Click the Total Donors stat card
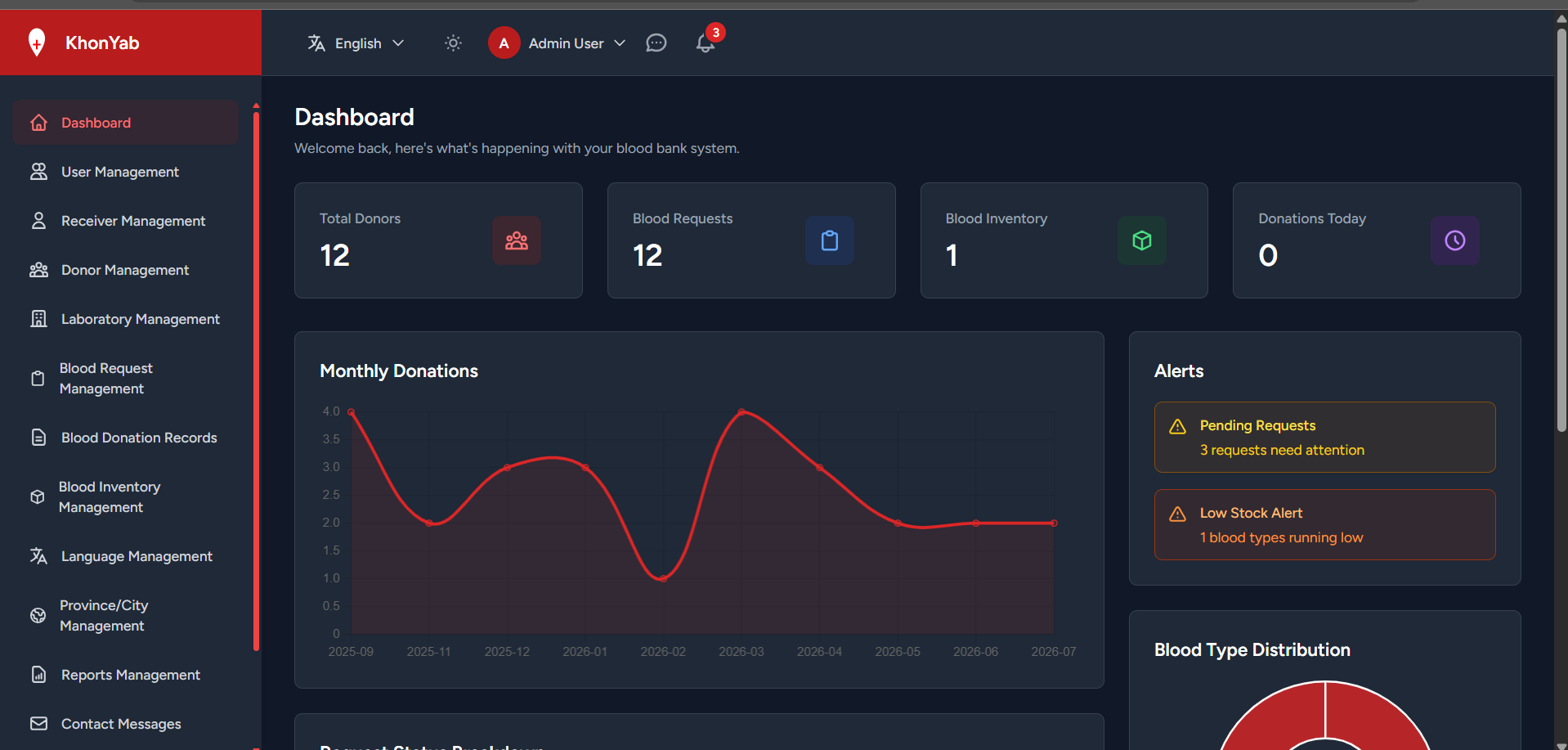This screenshot has width=1568, height=750. pos(438,240)
